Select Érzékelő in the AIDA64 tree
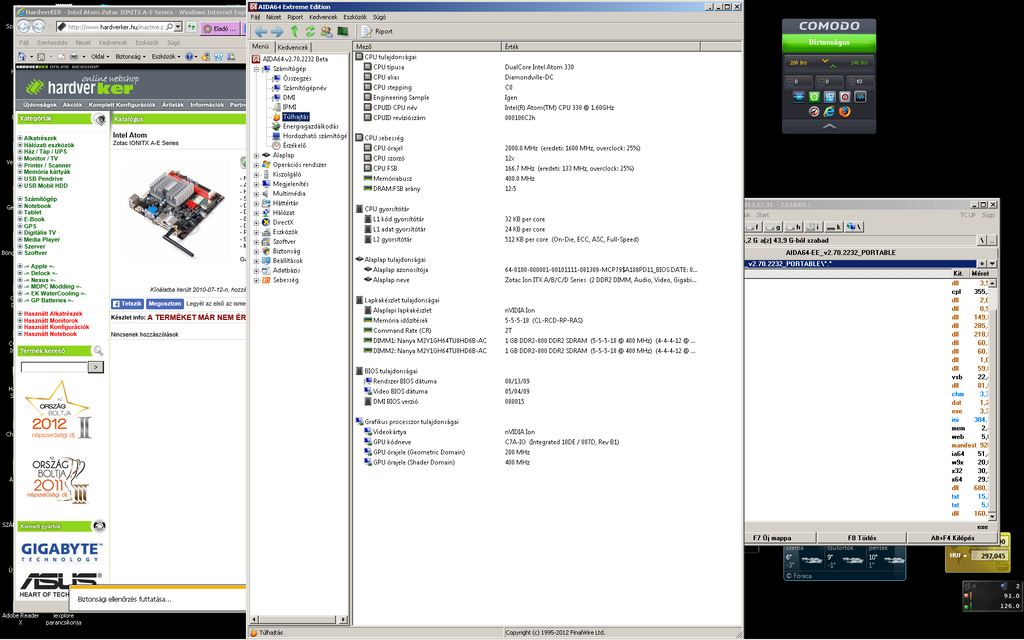Image resolution: width=1024 pixels, height=640 pixels. point(294,145)
